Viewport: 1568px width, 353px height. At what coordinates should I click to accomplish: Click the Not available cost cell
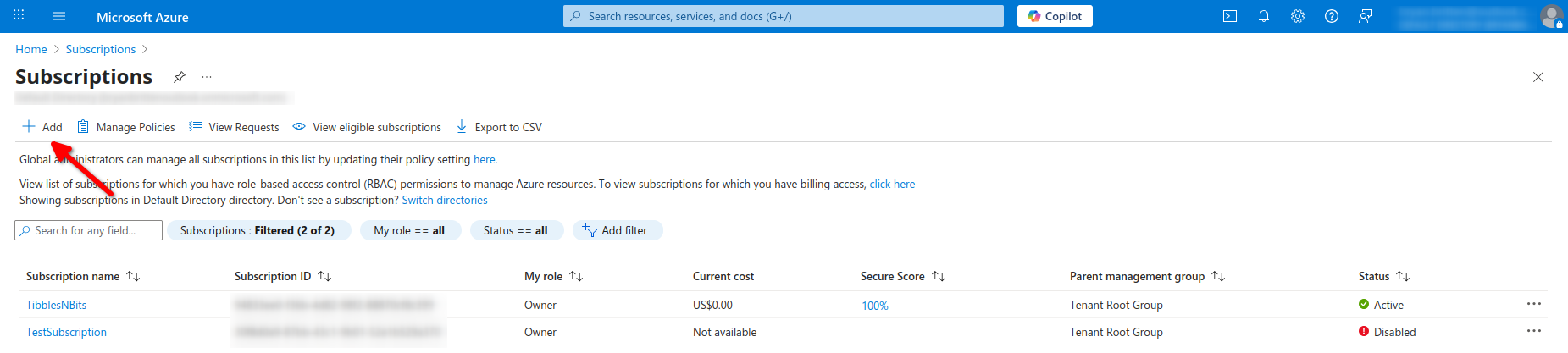pos(724,332)
